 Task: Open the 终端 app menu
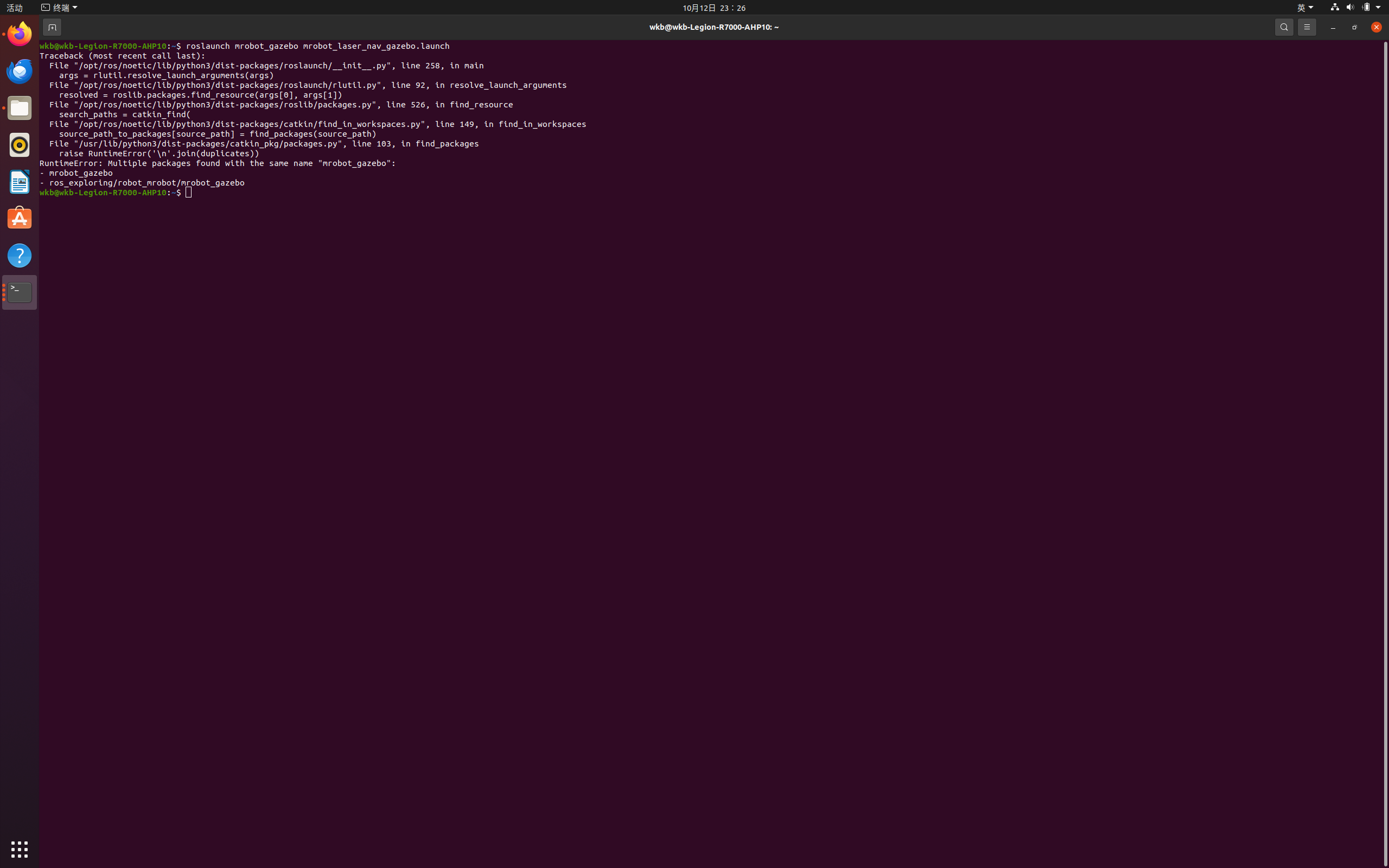(59, 8)
